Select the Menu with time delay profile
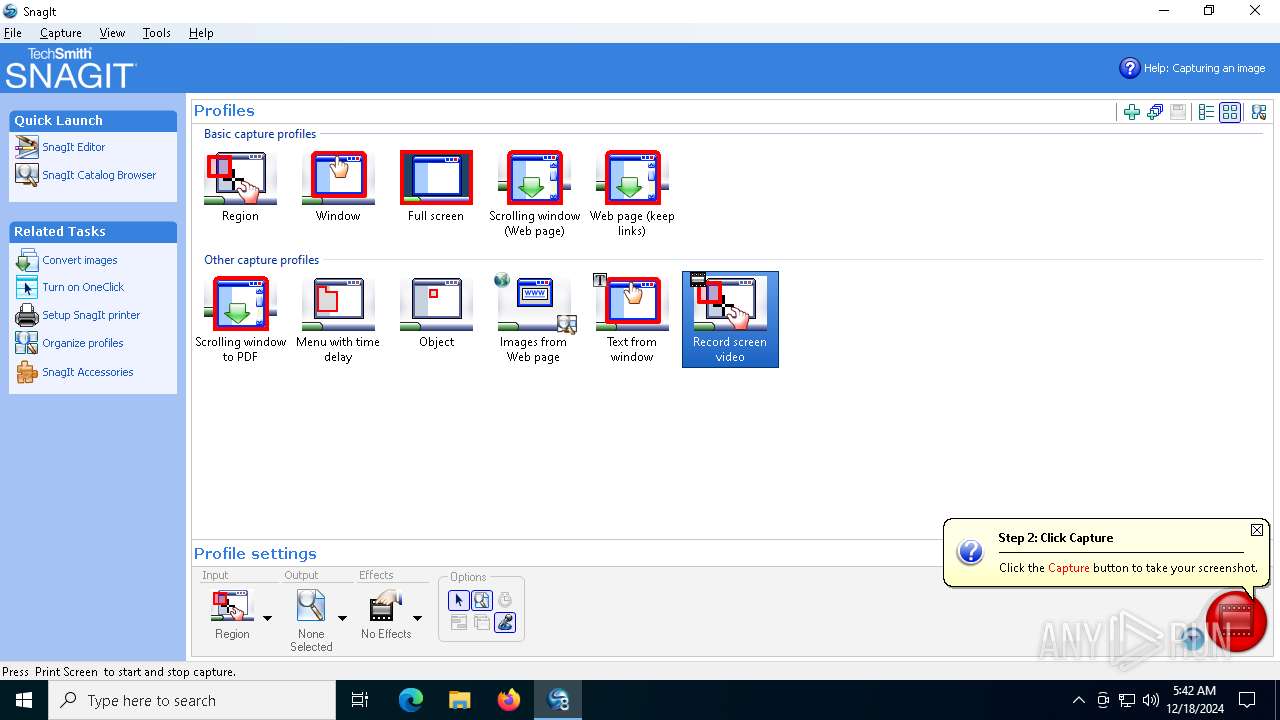The image size is (1280, 720). (x=338, y=320)
